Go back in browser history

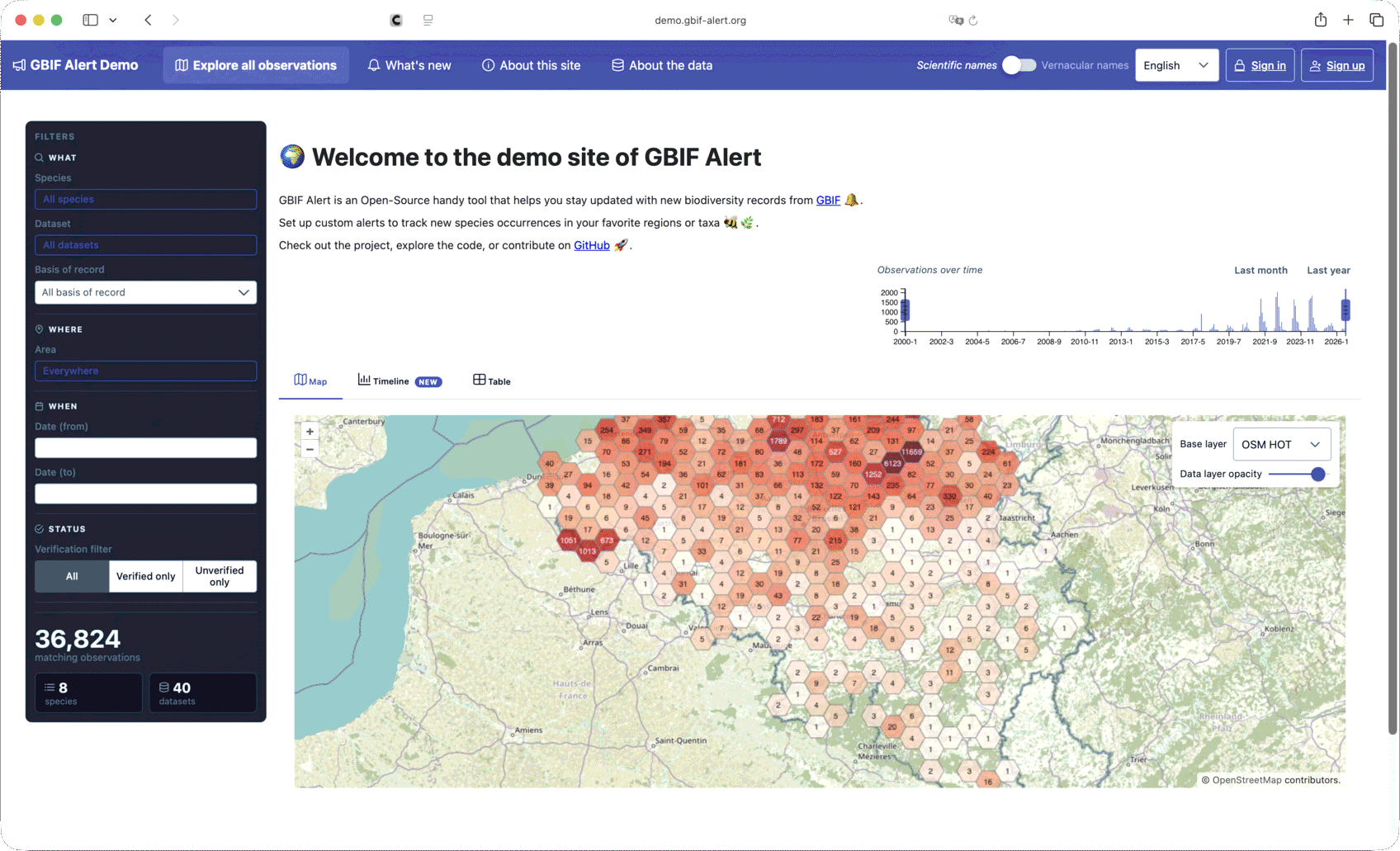148,20
